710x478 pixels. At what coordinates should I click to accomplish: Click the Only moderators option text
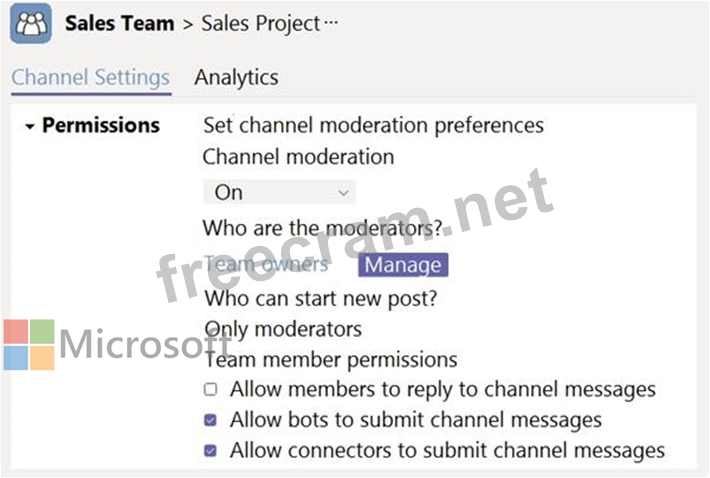pyautogui.click(x=283, y=328)
